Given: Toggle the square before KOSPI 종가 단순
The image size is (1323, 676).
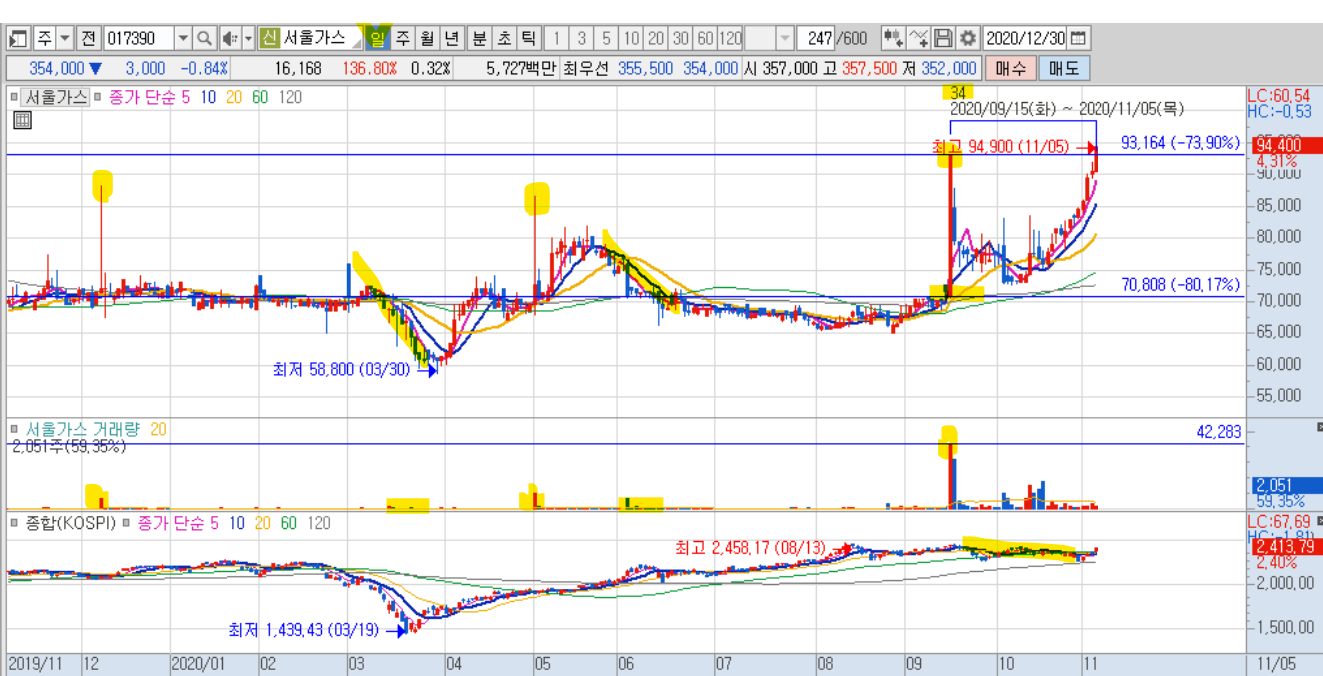Looking at the screenshot, I should tap(126, 523).
